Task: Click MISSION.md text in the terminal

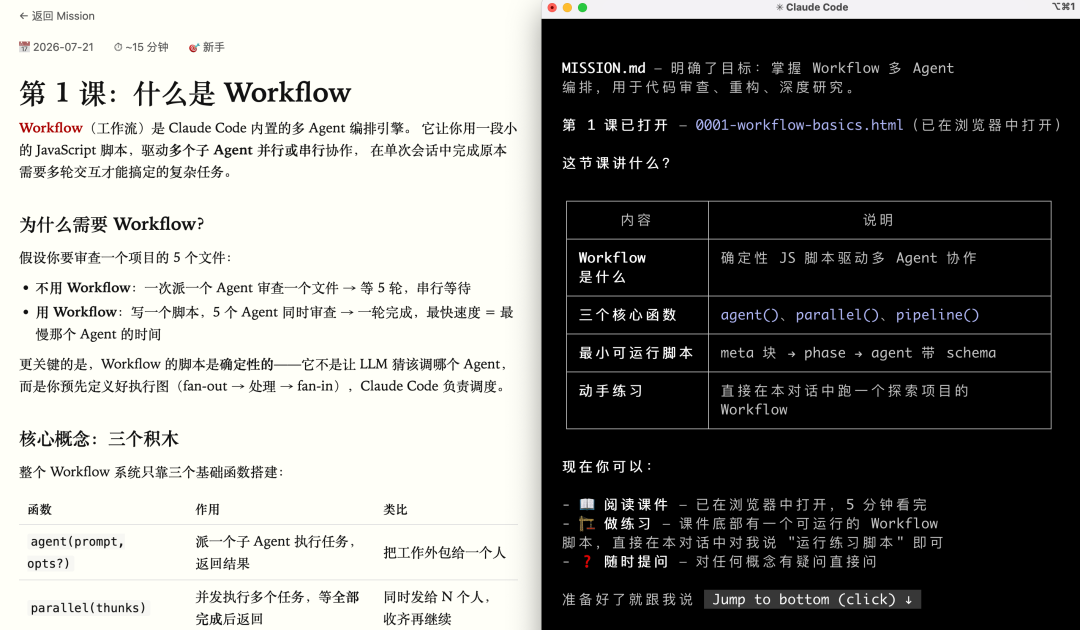Action: pos(603,68)
